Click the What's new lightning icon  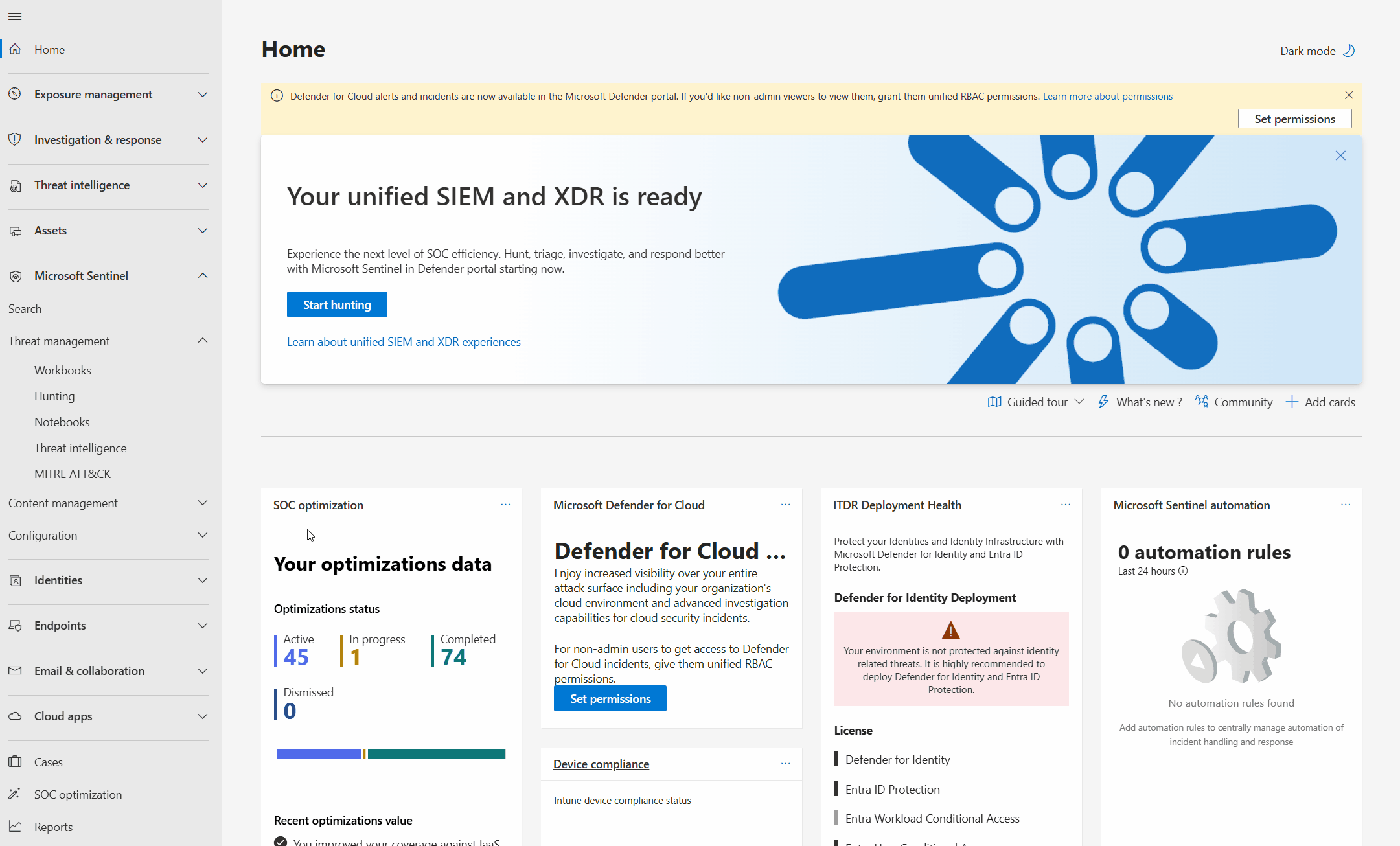[x=1104, y=402]
